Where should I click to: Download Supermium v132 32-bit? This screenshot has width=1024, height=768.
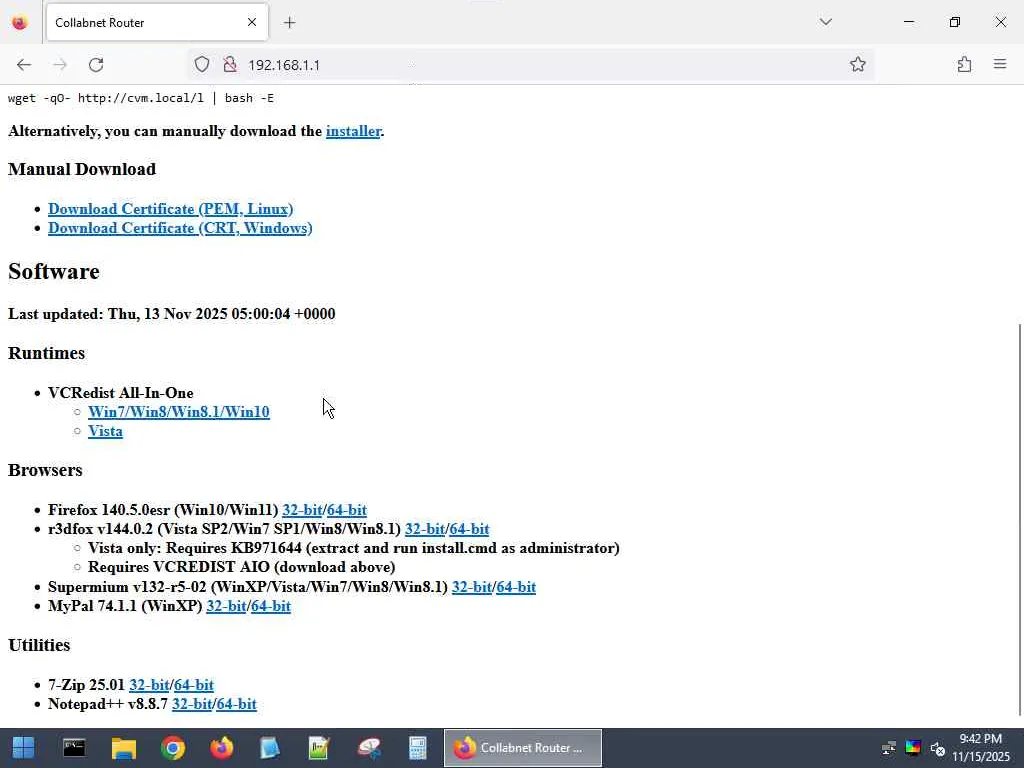pyautogui.click(x=472, y=587)
